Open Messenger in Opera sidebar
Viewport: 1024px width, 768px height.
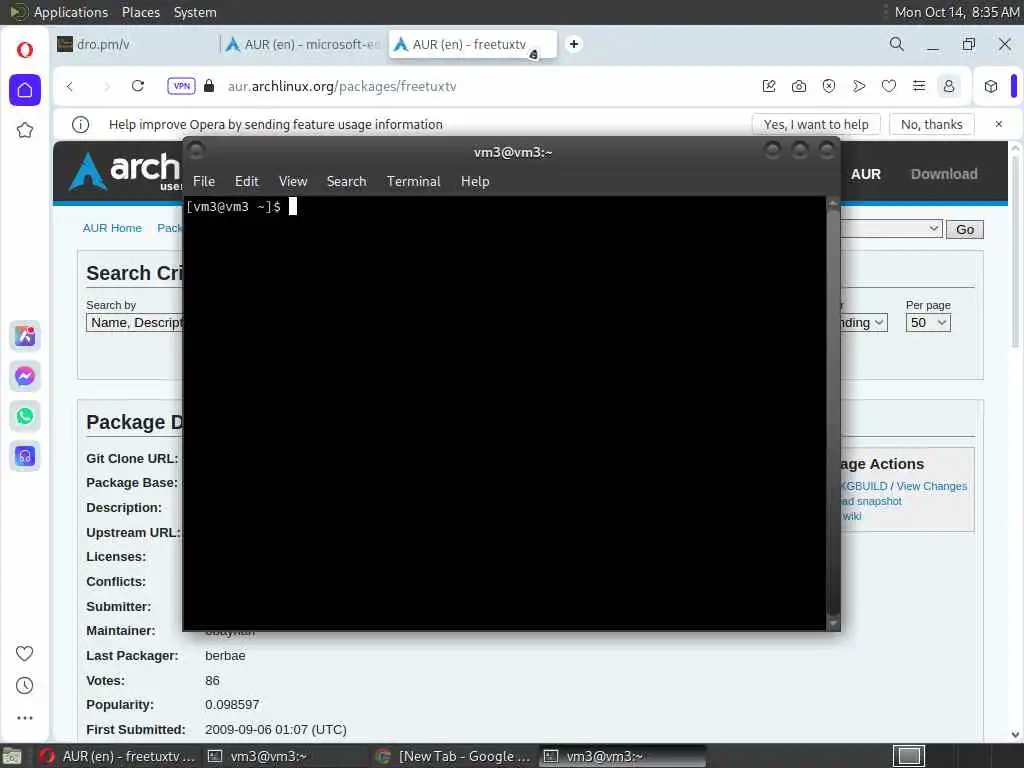click(25, 376)
